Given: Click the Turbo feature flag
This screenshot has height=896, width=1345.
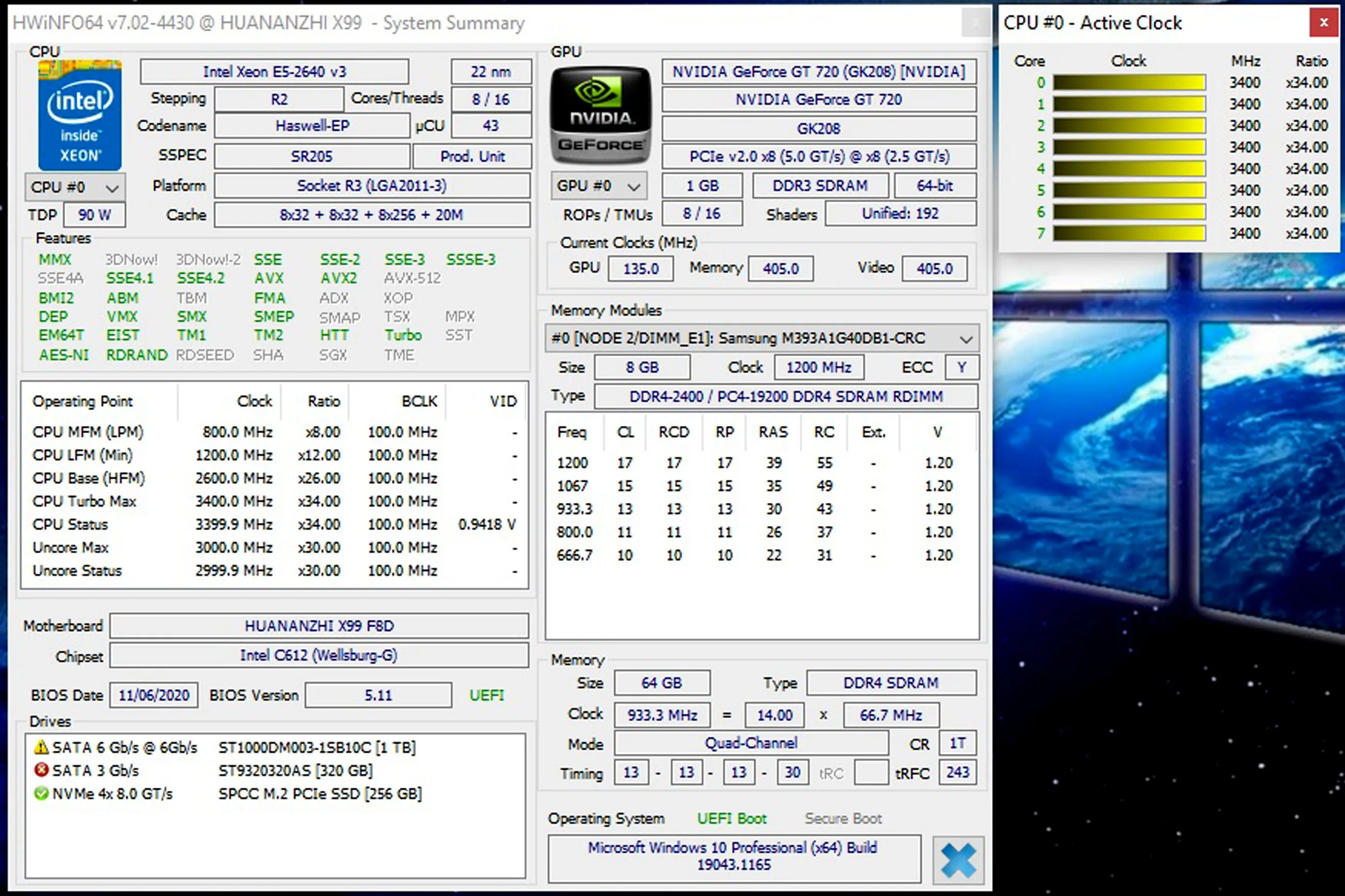Looking at the screenshot, I should (403, 335).
